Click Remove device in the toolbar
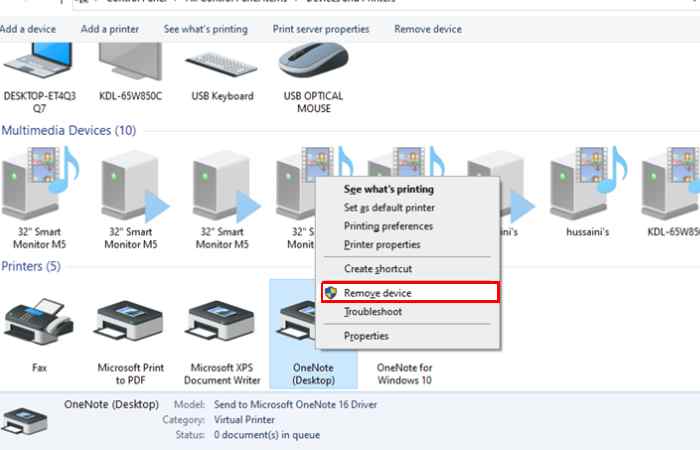This screenshot has height=450, width=700. pos(428,29)
